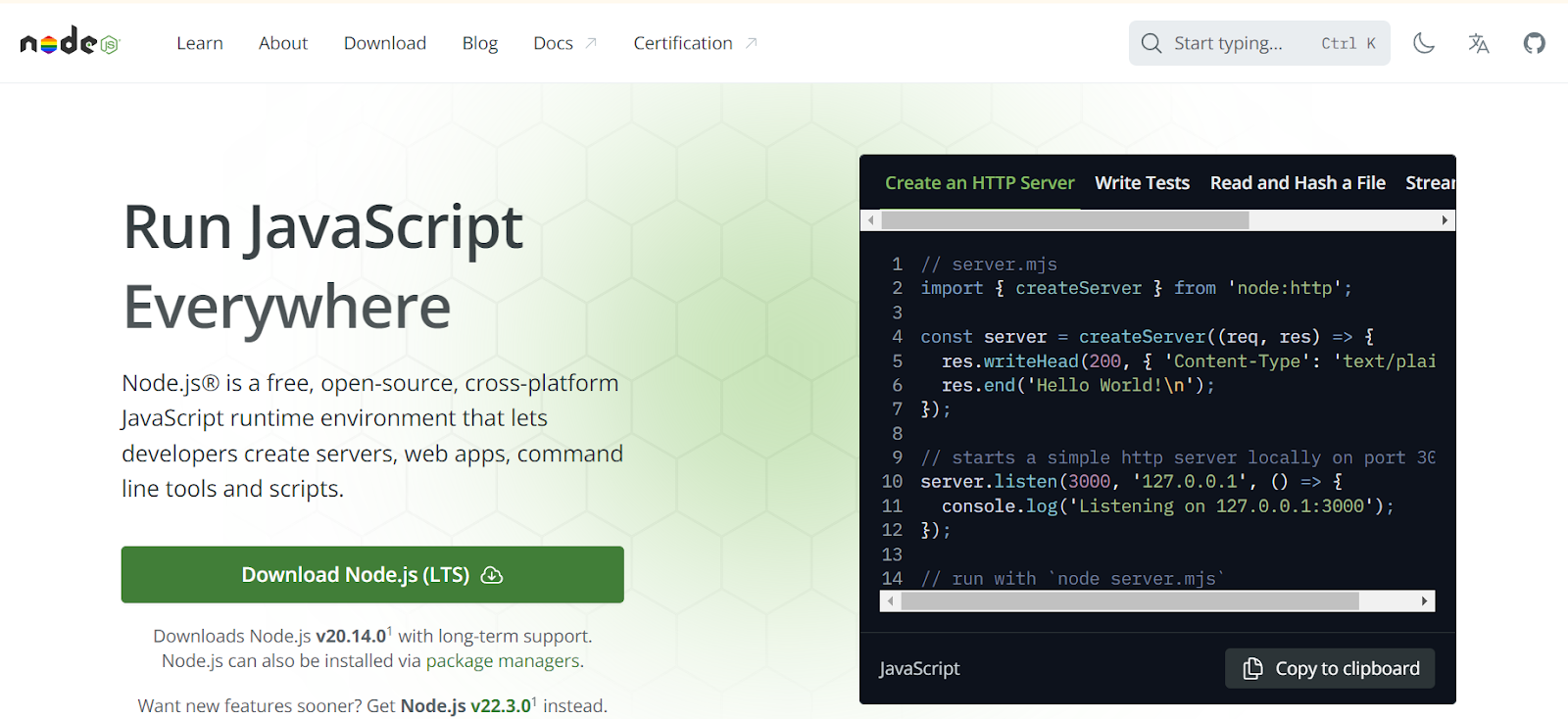Click the server.listen(3000 code line

1132,481
